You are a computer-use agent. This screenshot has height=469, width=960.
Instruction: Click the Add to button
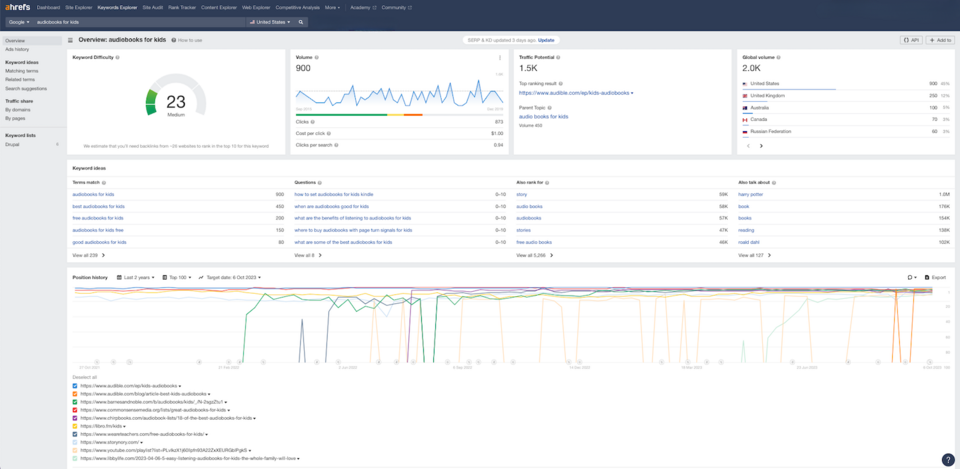939,40
